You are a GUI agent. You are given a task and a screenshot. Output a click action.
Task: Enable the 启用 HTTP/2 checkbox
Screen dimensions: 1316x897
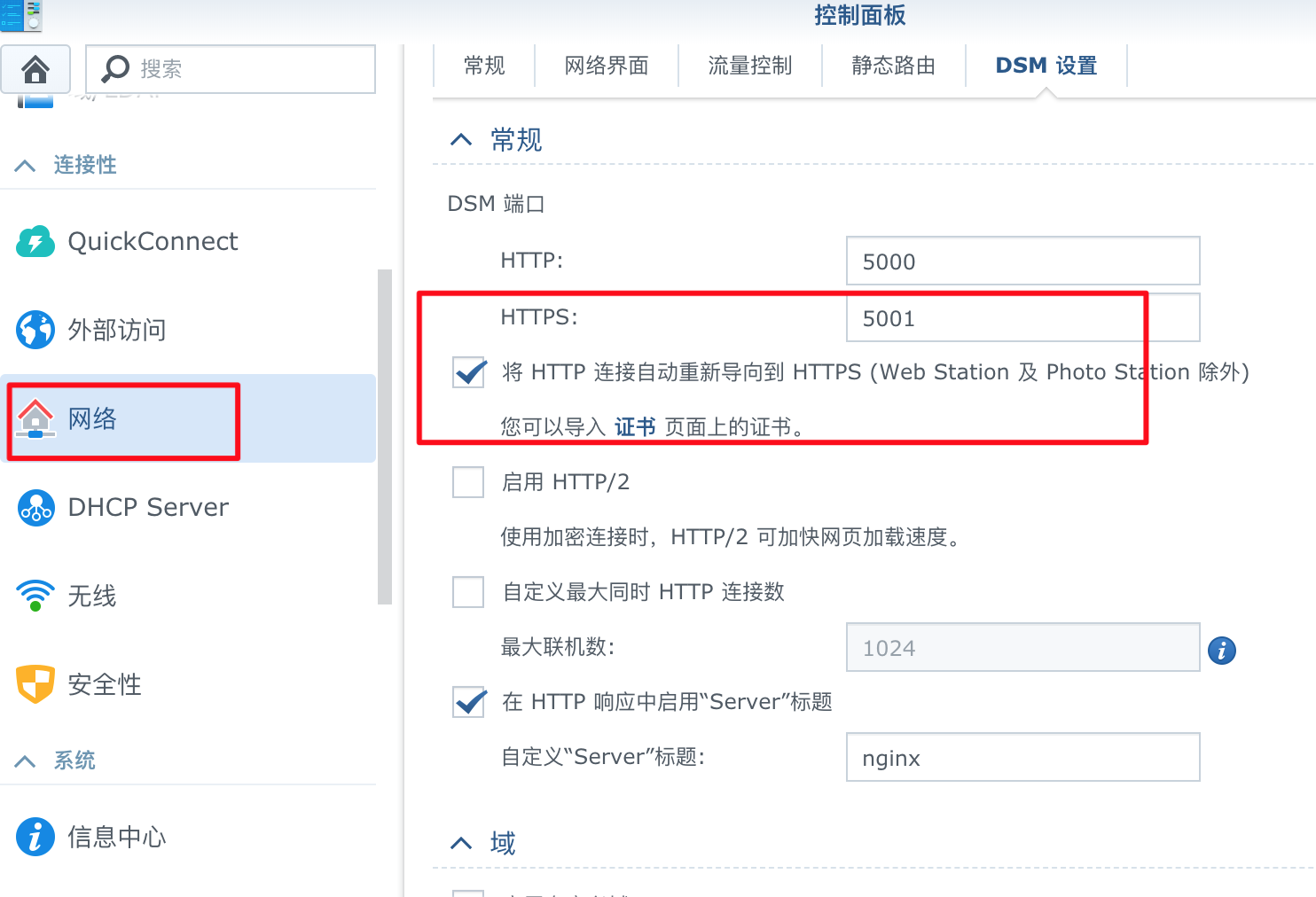(468, 482)
